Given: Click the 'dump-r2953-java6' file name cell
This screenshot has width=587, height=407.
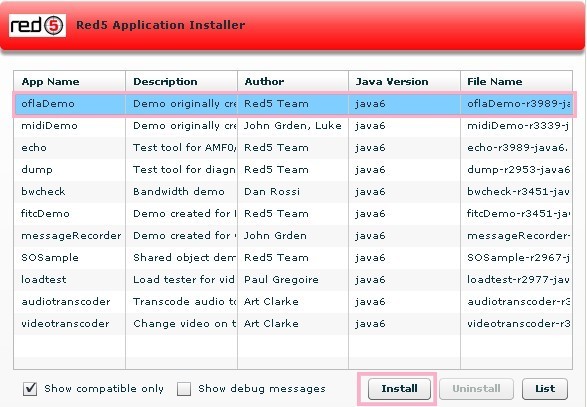Looking at the screenshot, I should click(516, 170).
